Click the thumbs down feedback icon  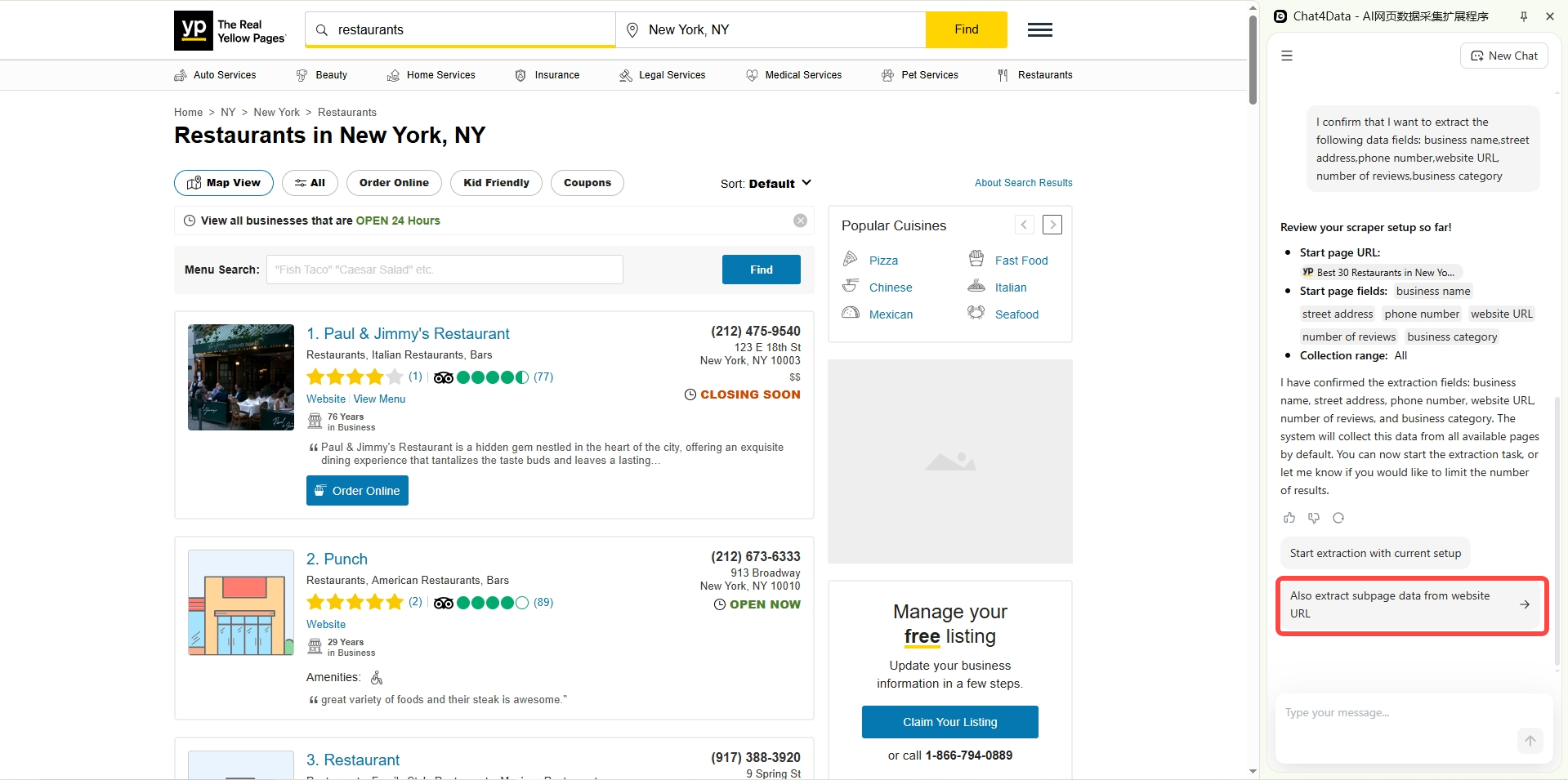(x=1314, y=518)
